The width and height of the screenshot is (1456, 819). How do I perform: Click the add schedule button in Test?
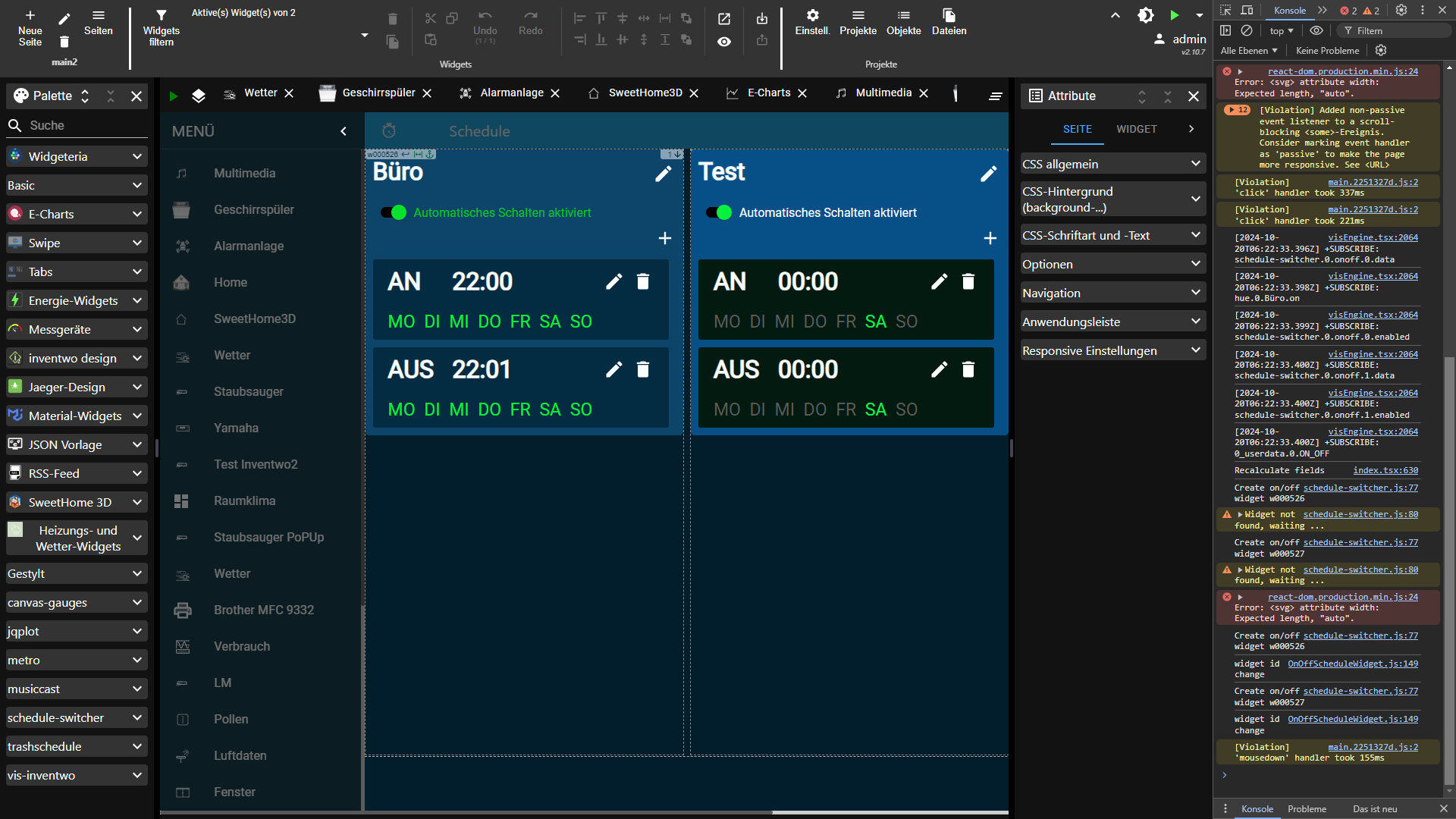[990, 238]
